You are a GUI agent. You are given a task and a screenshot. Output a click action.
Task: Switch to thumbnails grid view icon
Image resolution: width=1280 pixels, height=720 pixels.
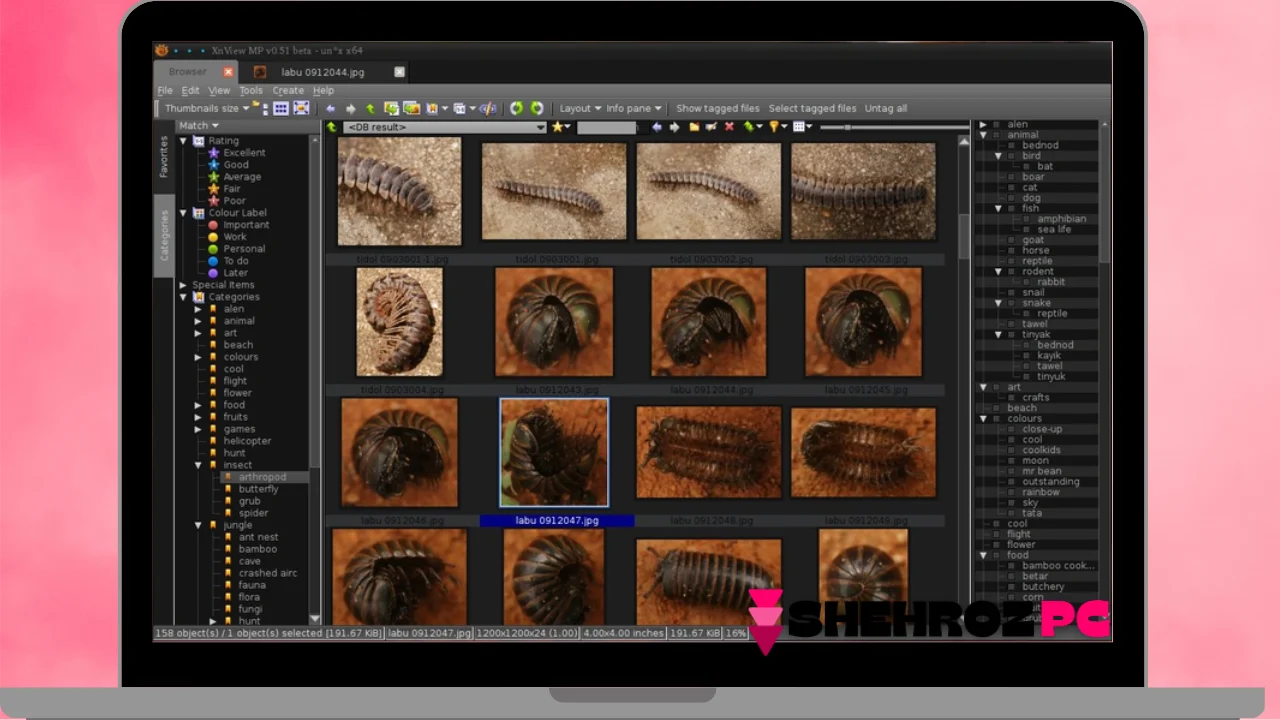(x=281, y=108)
